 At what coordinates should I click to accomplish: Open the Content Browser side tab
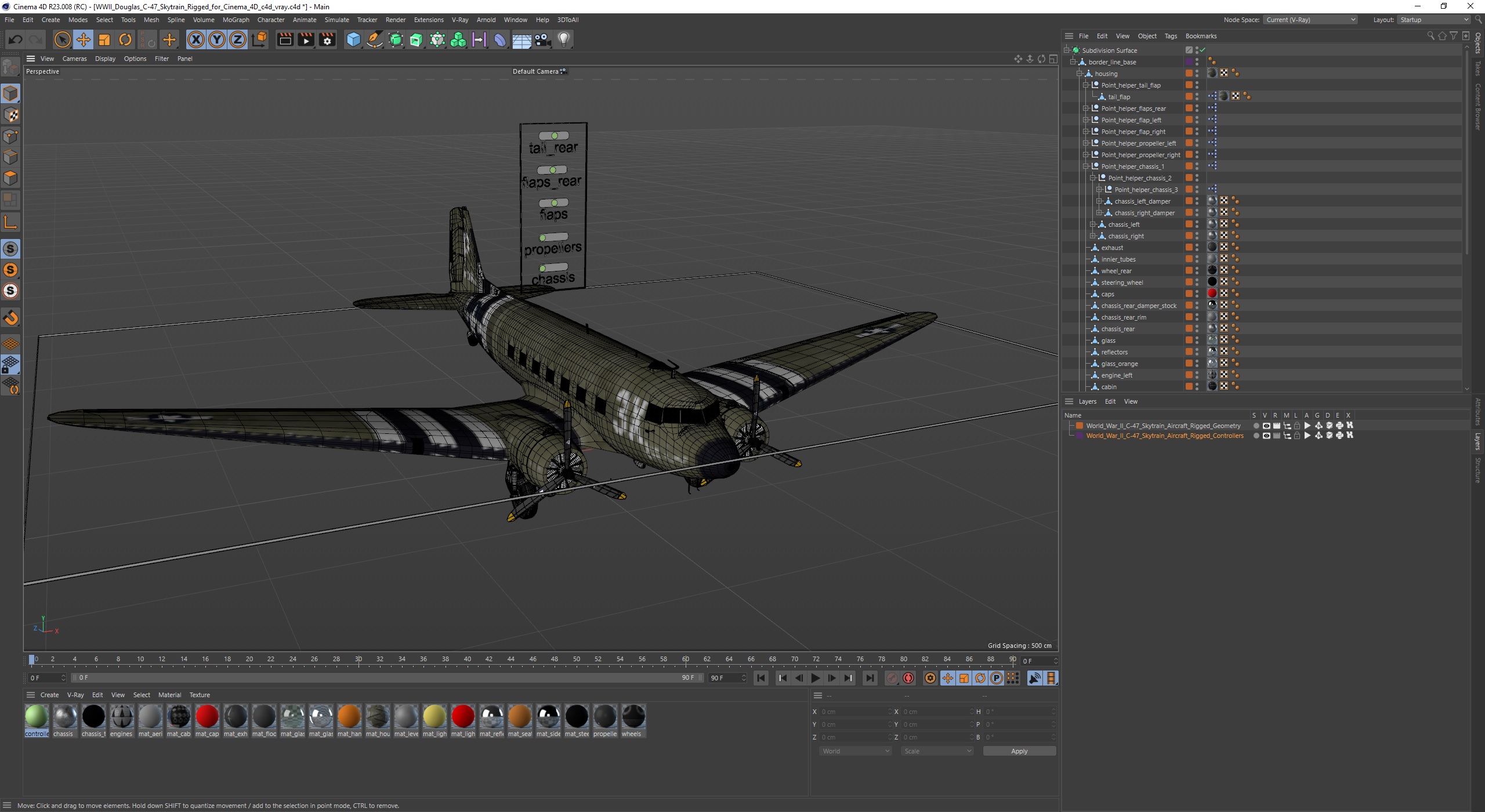[x=1478, y=107]
